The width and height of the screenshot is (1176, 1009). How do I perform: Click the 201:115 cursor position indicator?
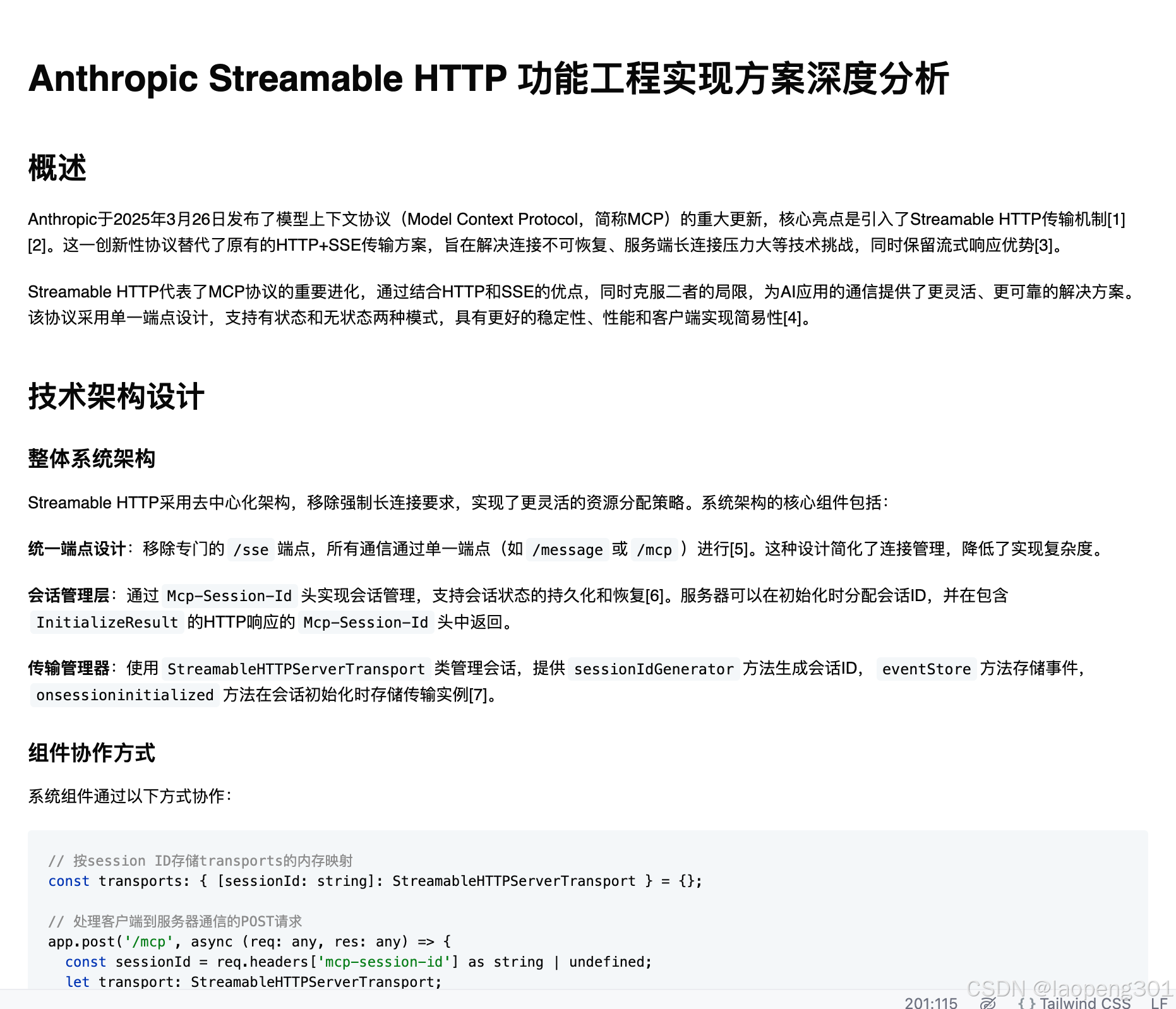931,1003
